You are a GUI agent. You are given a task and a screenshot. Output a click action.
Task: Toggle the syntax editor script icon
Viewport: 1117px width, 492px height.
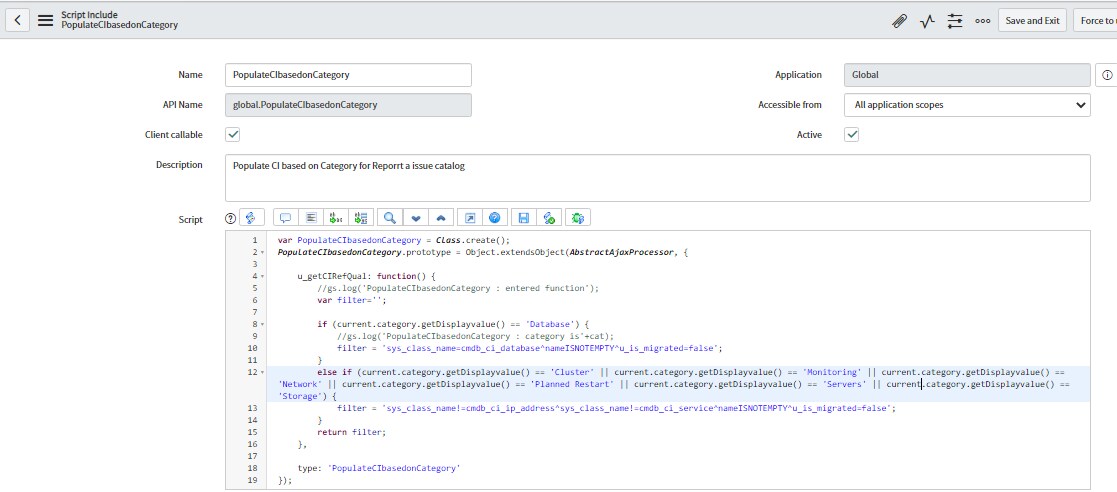click(x=251, y=218)
